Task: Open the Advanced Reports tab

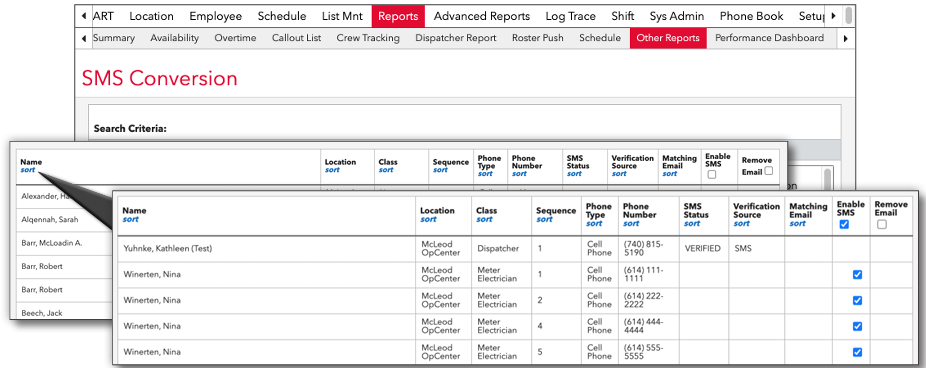Action: point(482,16)
